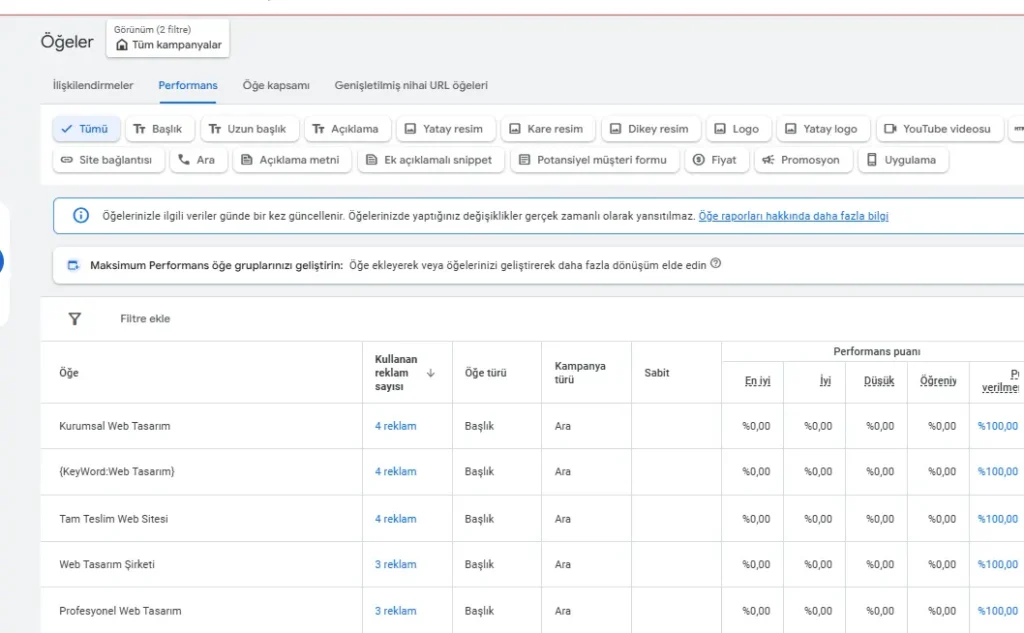Open the Öğe kapsamı tab
The width and height of the screenshot is (1024, 633).
click(x=276, y=86)
